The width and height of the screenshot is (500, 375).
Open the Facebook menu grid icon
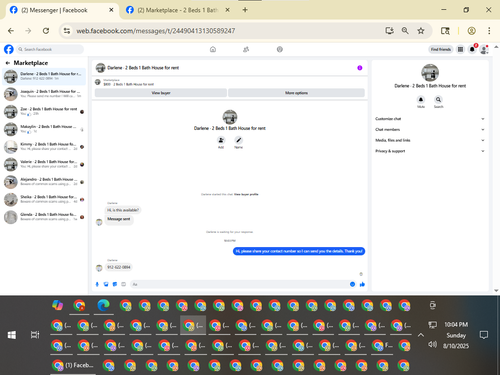460,49
